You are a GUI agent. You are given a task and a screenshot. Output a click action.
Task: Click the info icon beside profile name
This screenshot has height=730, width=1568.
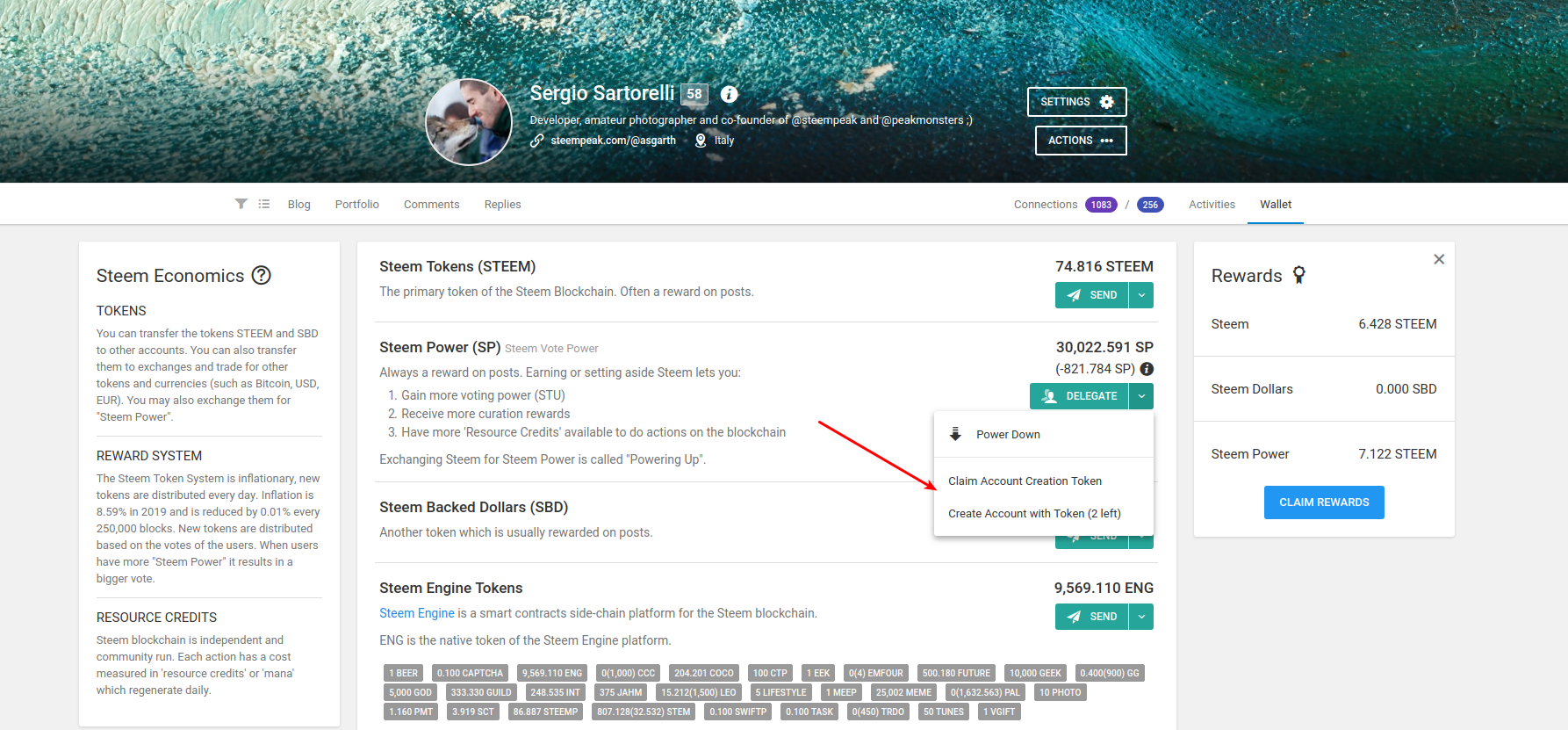click(729, 94)
